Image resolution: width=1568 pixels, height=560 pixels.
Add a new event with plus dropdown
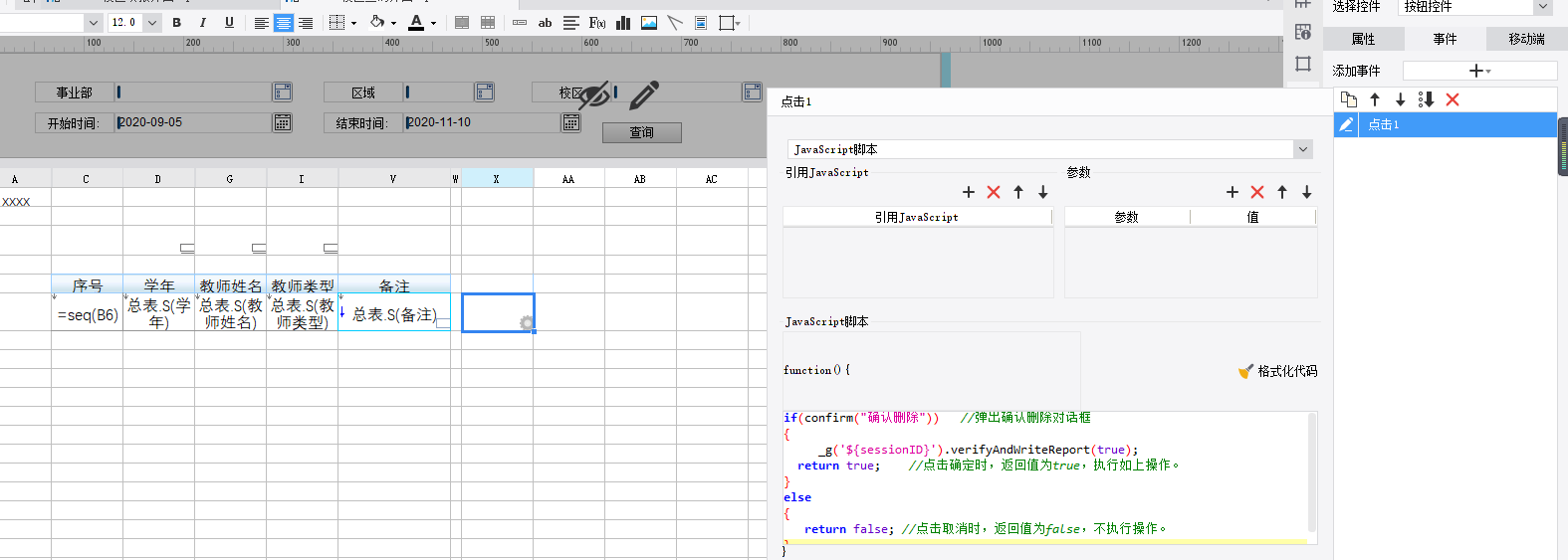[1479, 71]
